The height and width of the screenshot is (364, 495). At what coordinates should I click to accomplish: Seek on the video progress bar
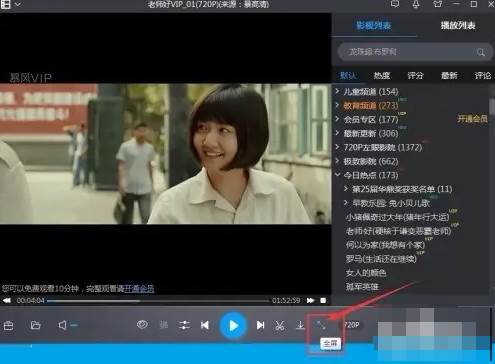[158, 301]
